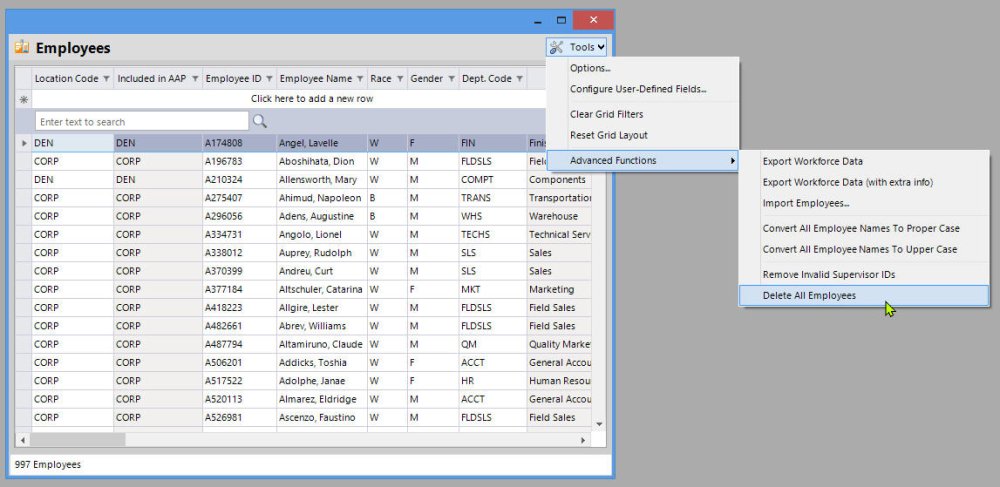Viewport: 1000px width, 487px height.
Task: Click row selector arrow for Angel, Lavelle
Action: pos(24,143)
